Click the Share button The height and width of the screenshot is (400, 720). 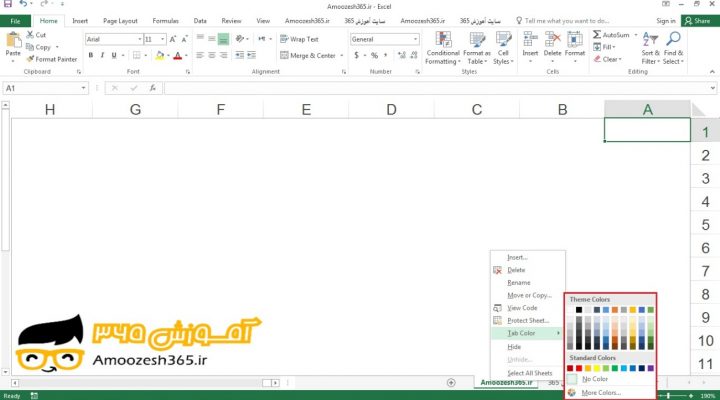(698, 21)
